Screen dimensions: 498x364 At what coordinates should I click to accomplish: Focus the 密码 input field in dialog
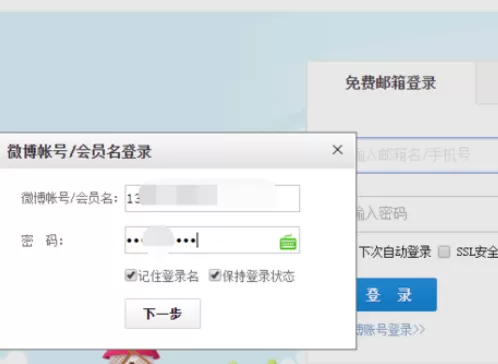pyautogui.click(x=212, y=240)
